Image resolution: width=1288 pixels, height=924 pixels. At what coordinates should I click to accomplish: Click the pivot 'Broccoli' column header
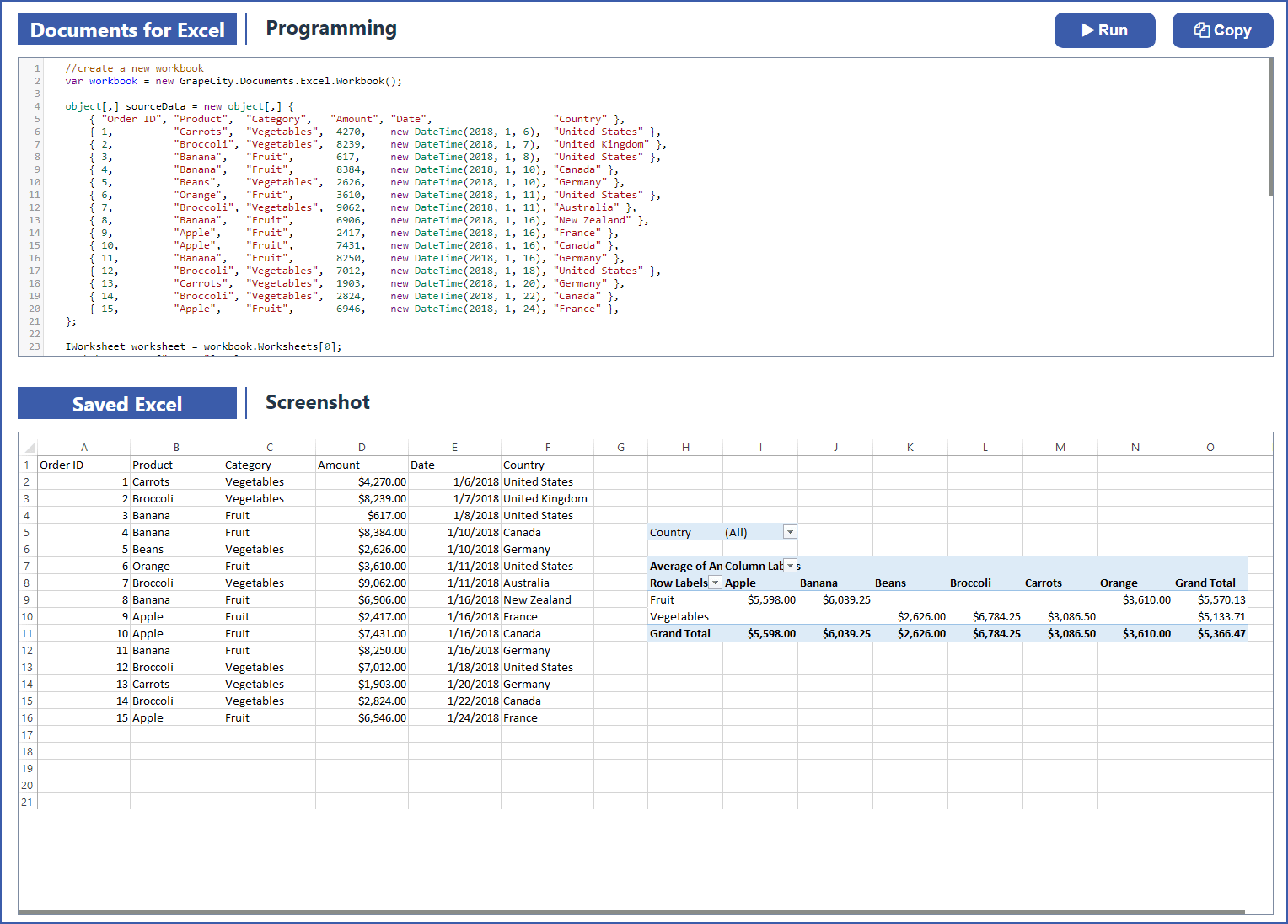(x=985, y=583)
